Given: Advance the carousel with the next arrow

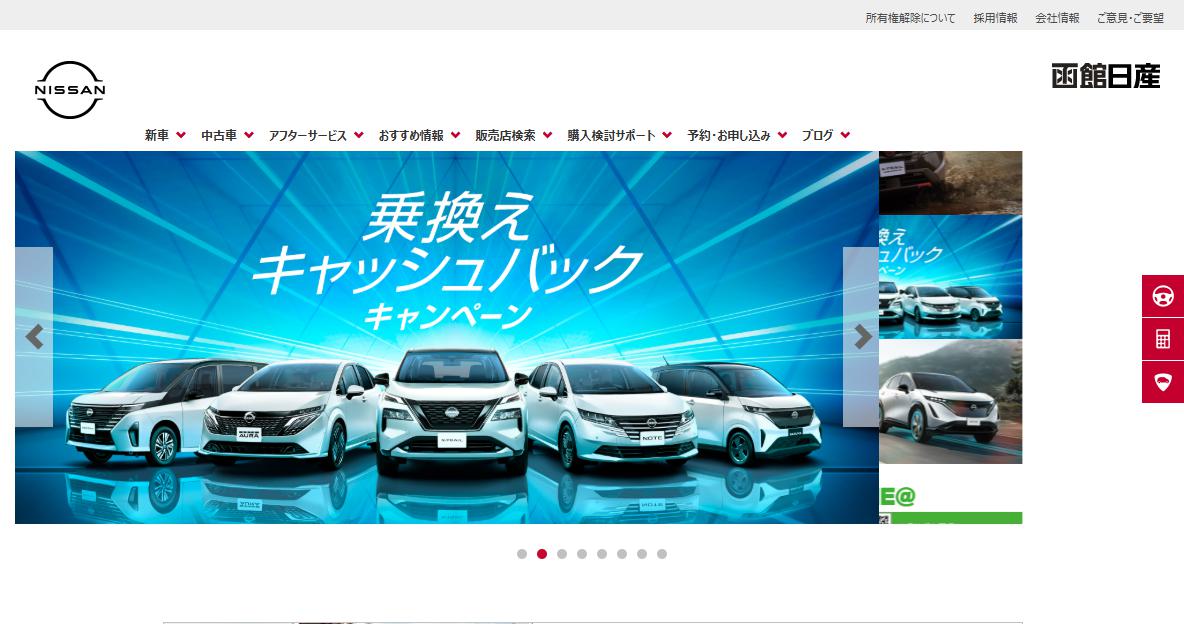Looking at the screenshot, I should coord(861,337).
